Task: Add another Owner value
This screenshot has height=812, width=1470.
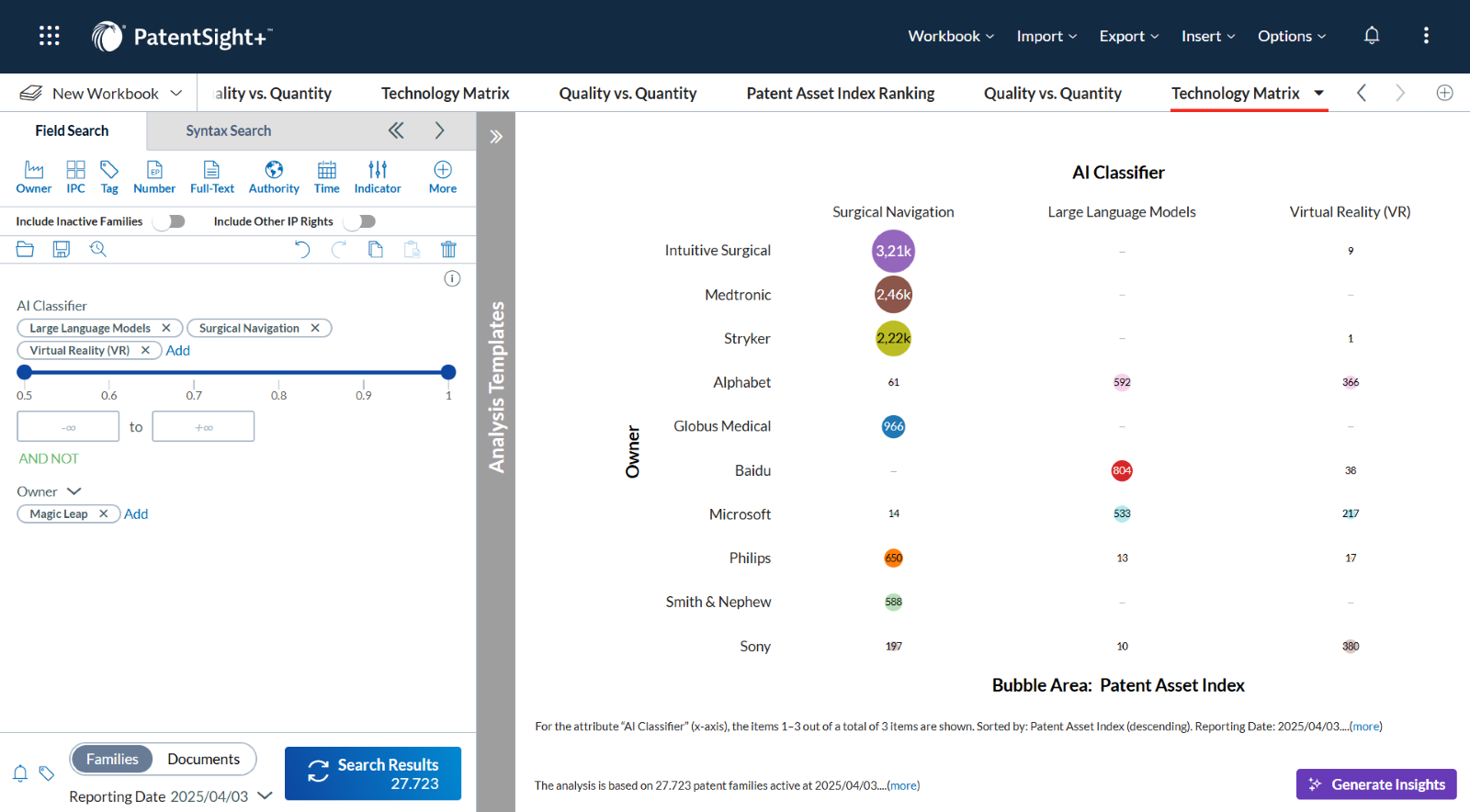Action: (136, 513)
